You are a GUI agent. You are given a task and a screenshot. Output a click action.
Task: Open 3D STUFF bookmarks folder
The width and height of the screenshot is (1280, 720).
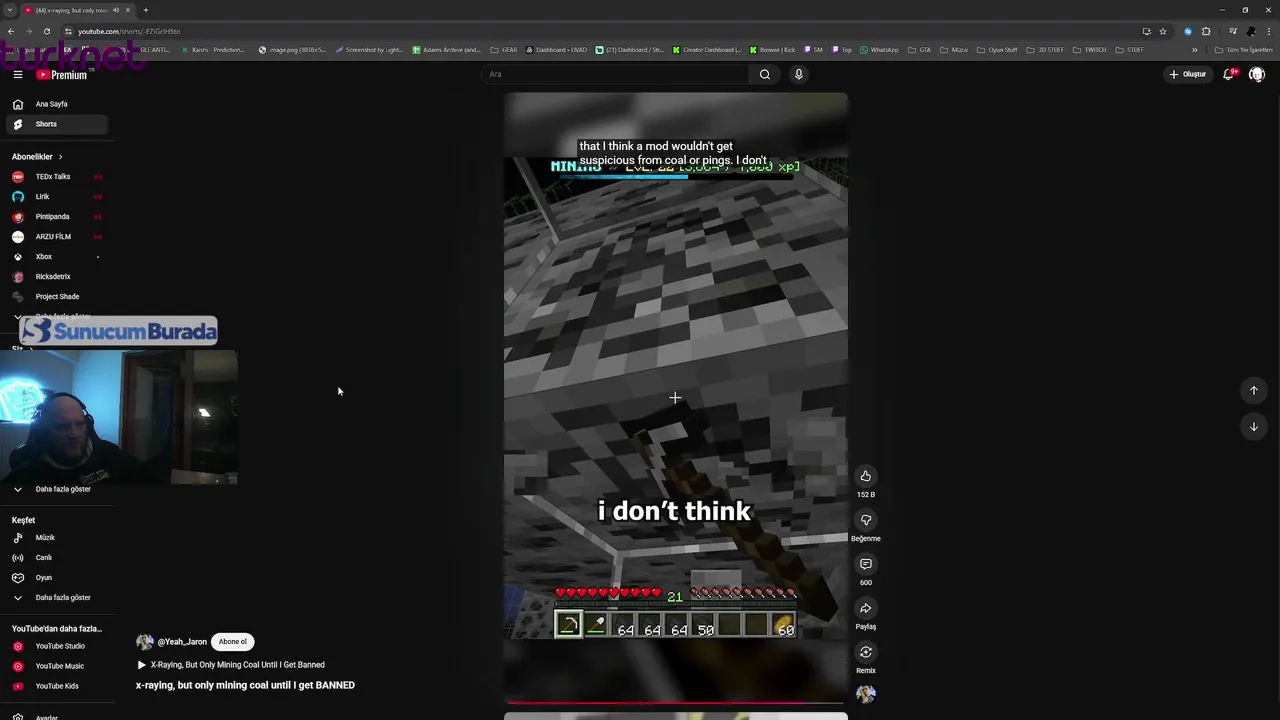[x=1045, y=50]
